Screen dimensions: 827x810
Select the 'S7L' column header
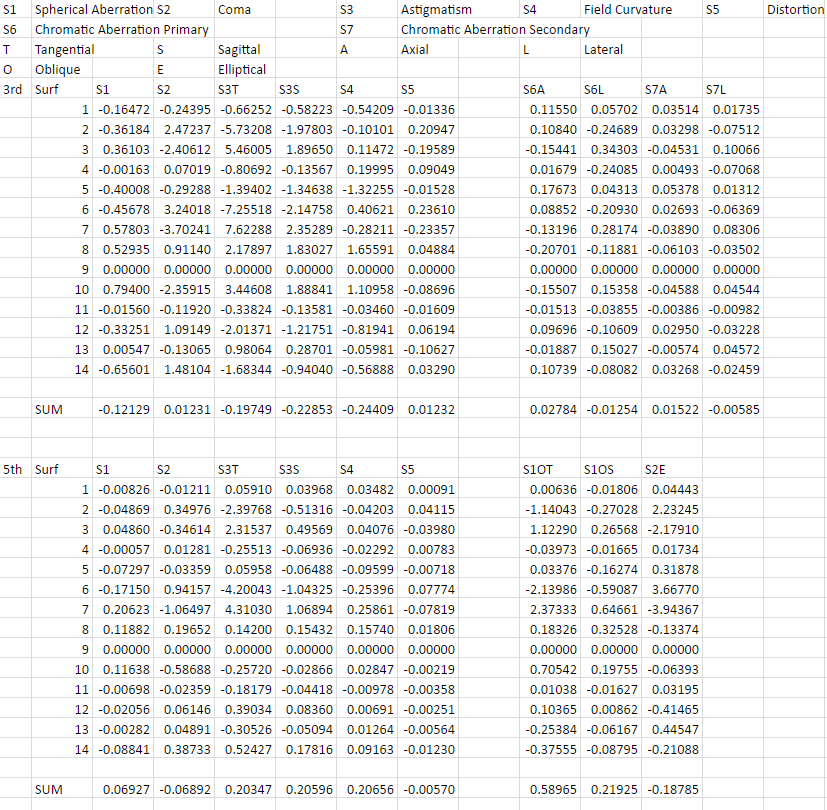coord(733,90)
